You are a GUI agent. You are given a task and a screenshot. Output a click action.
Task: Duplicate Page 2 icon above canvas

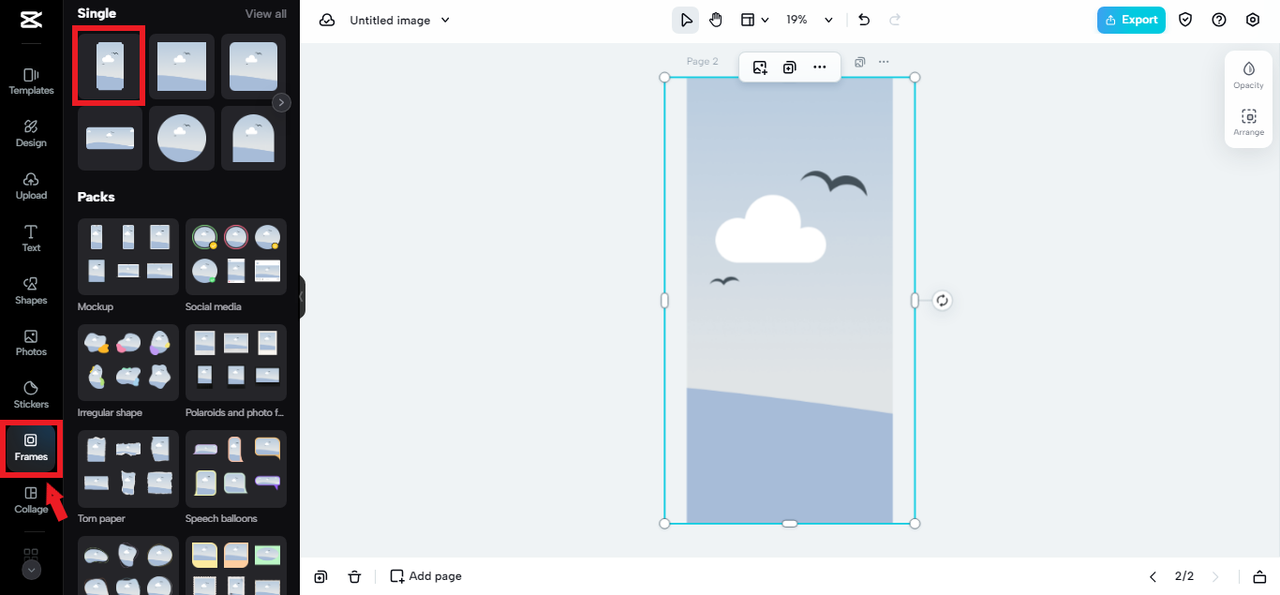860,62
